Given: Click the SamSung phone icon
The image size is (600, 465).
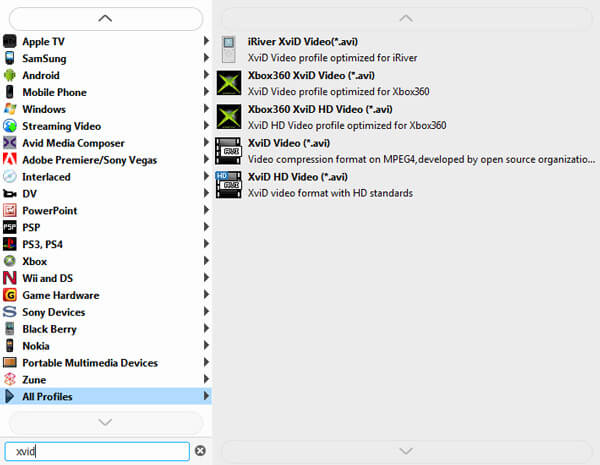Looking at the screenshot, I should [10, 58].
